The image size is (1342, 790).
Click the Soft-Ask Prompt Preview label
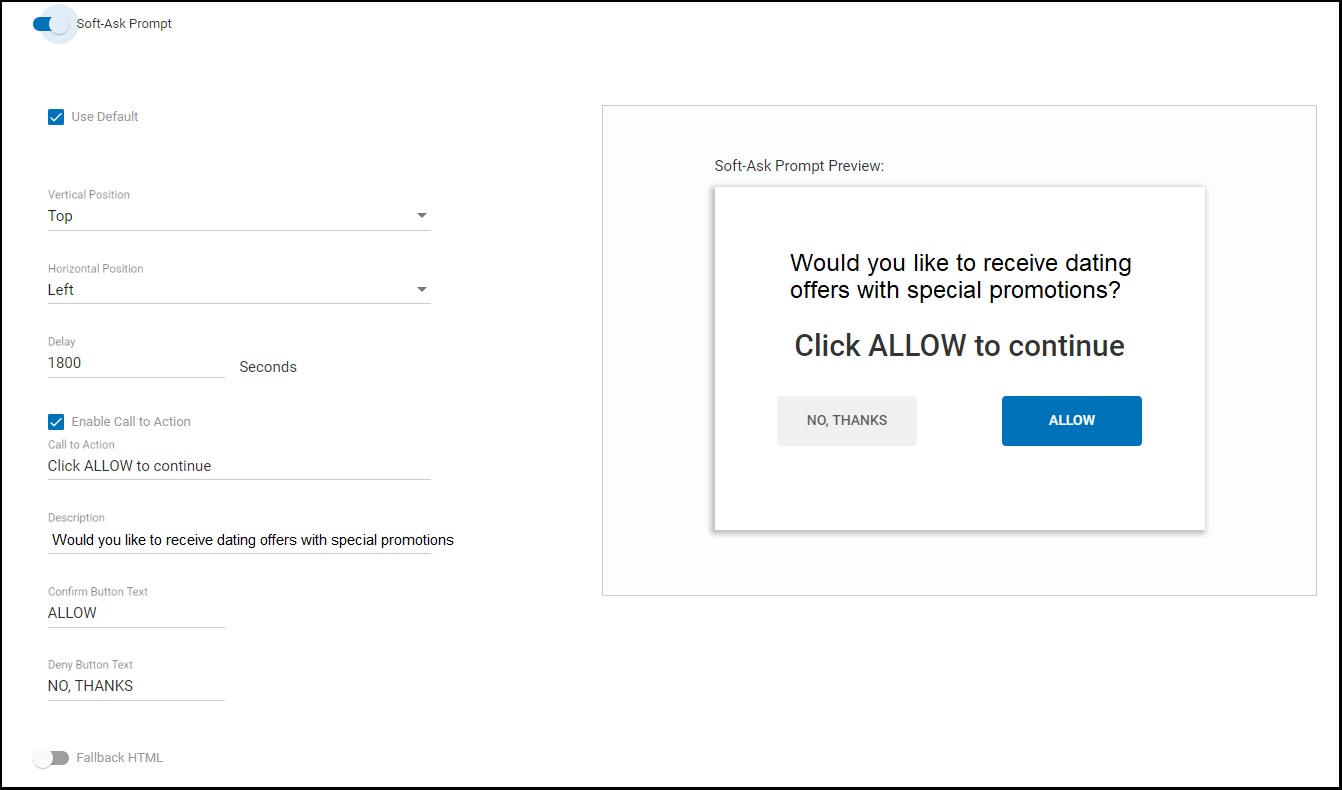799,166
